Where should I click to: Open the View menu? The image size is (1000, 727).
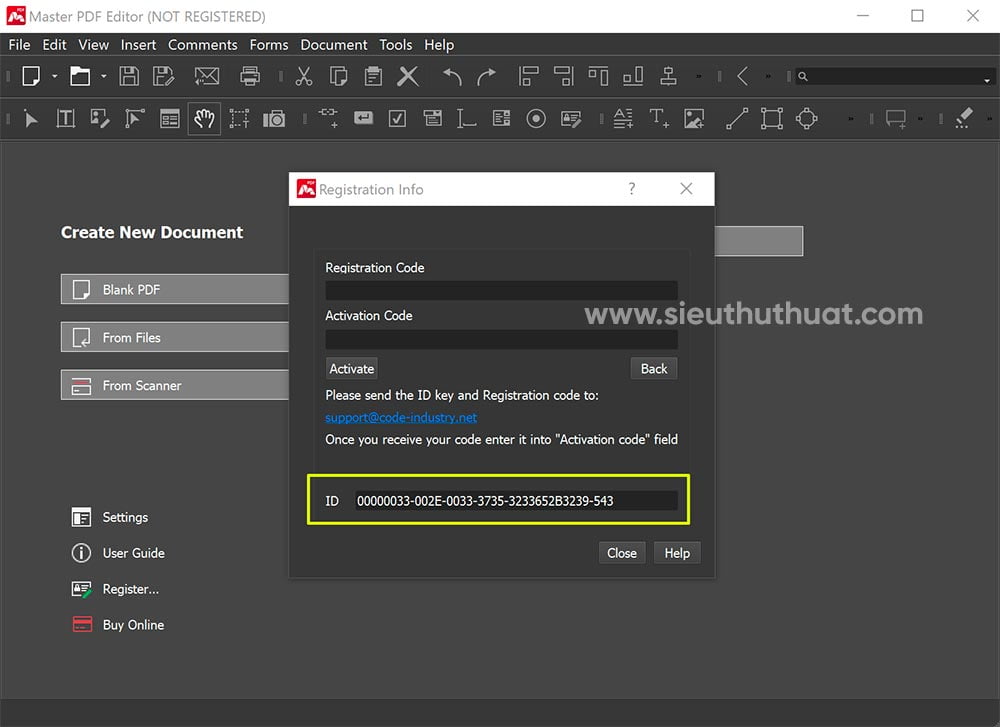[x=93, y=45]
